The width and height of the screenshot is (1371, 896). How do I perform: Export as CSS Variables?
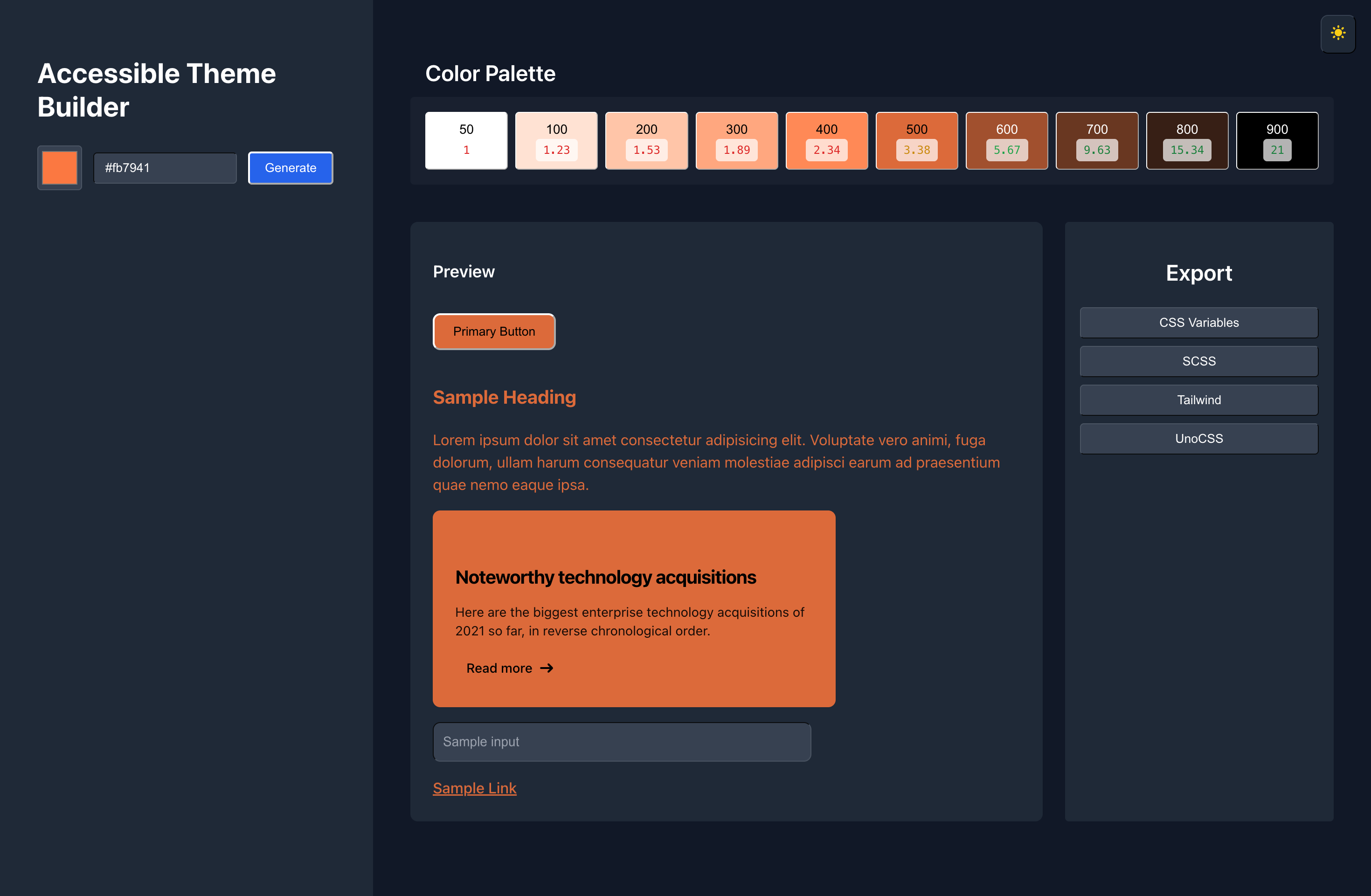click(x=1198, y=323)
